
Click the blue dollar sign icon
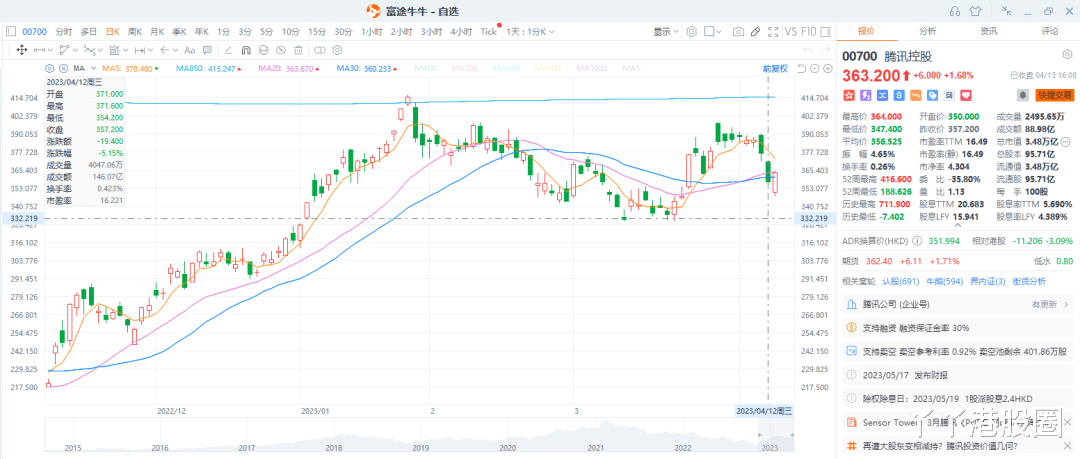[900, 95]
